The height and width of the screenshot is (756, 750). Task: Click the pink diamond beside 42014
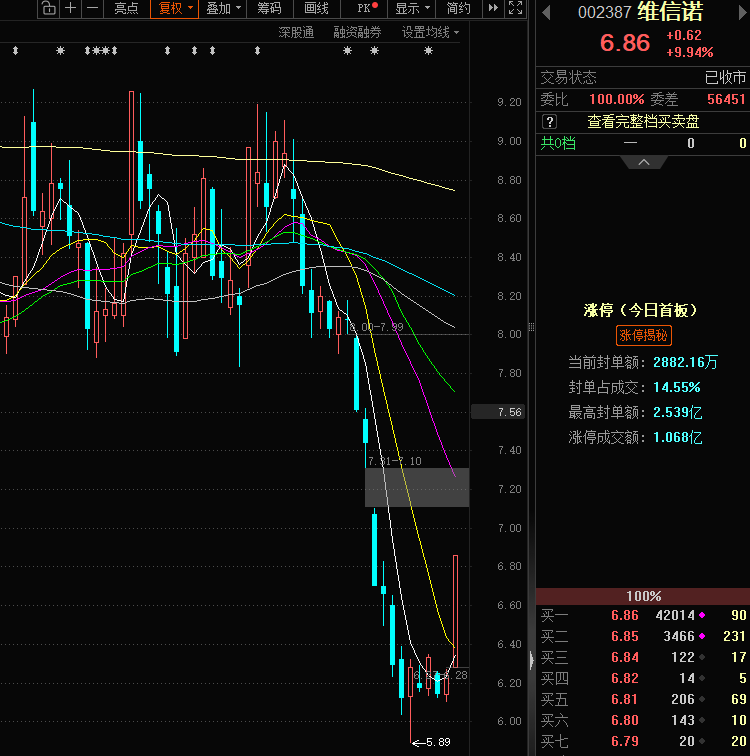tap(702, 615)
